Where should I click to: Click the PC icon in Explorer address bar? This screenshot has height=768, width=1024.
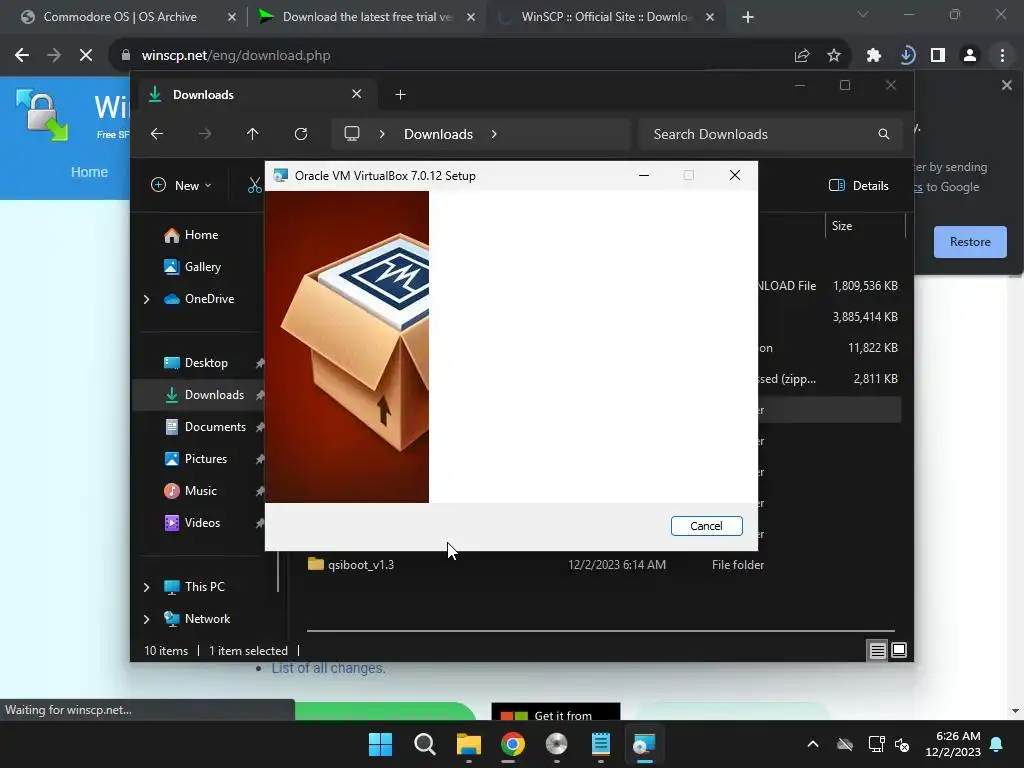point(352,134)
